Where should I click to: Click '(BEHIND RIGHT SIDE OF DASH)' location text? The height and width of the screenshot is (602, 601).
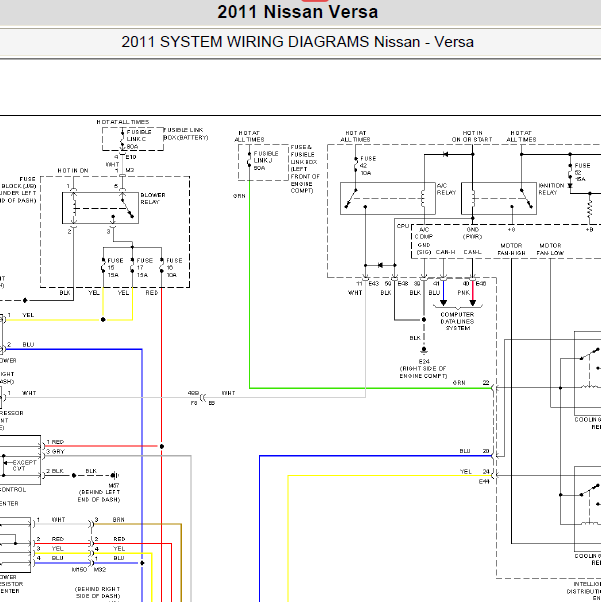[98, 592]
